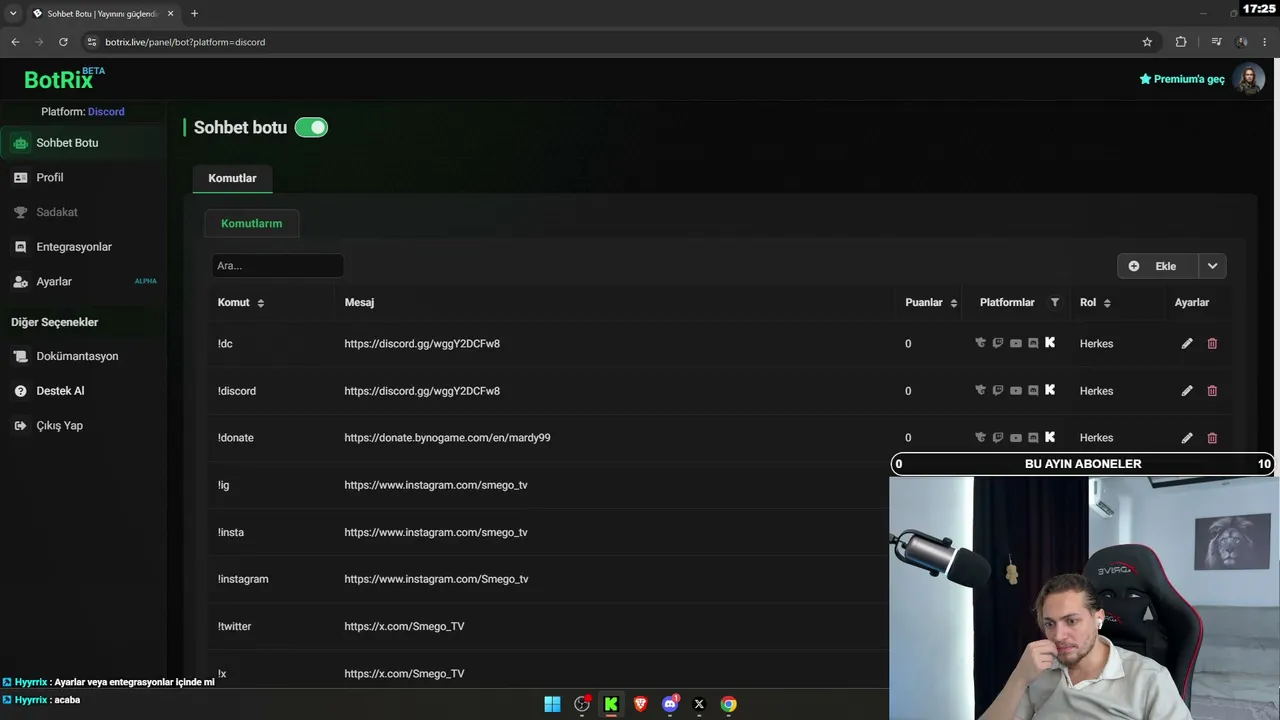Open the Chrome three-dot menu

1266,42
